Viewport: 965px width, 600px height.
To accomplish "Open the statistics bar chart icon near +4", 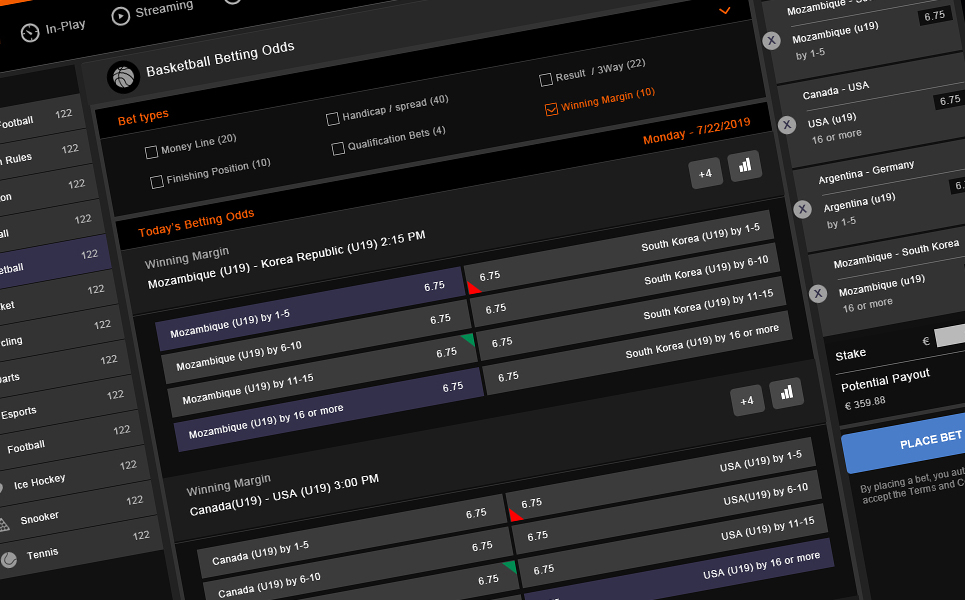I will pos(745,164).
